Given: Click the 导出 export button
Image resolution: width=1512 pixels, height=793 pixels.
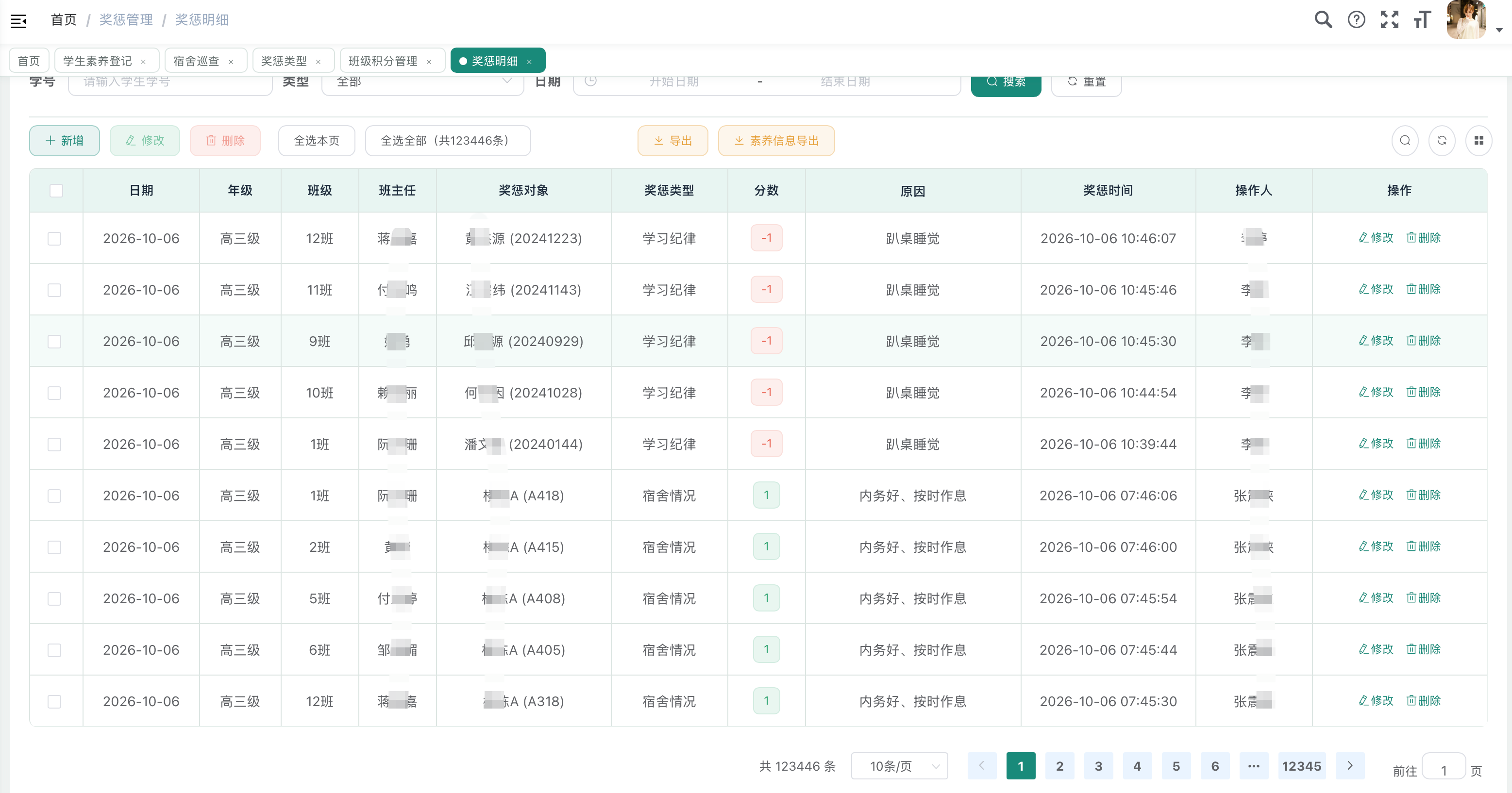Looking at the screenshot, I should tap(672, 141).
